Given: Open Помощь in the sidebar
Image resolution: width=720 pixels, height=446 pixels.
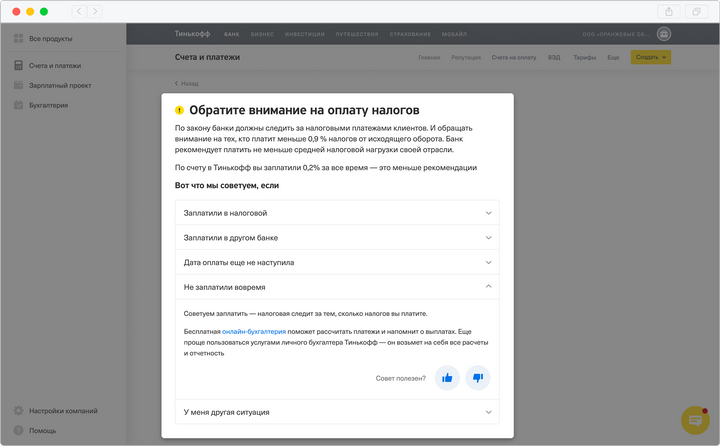Looking at the screenshot, I should [42, 430].
